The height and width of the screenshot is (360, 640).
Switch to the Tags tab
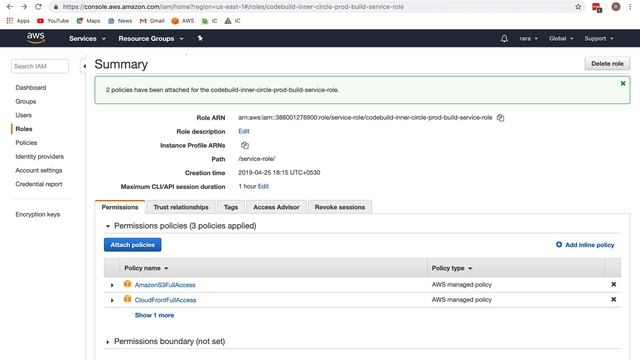231,207
